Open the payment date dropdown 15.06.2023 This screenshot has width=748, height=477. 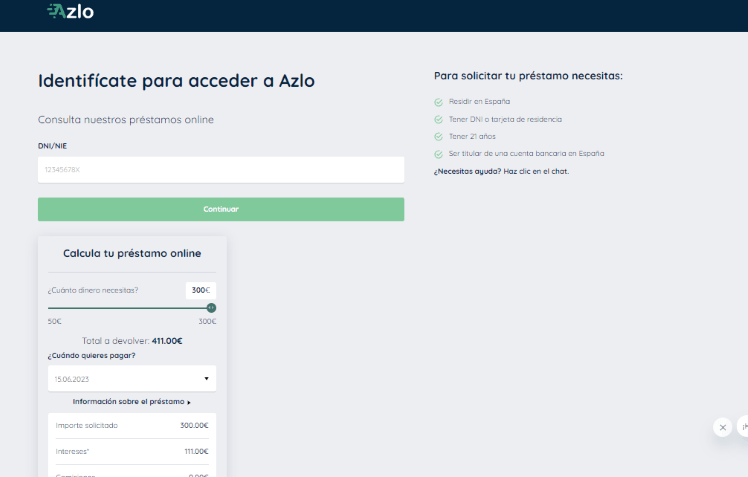pyautogui.click(x=132, y=379)
